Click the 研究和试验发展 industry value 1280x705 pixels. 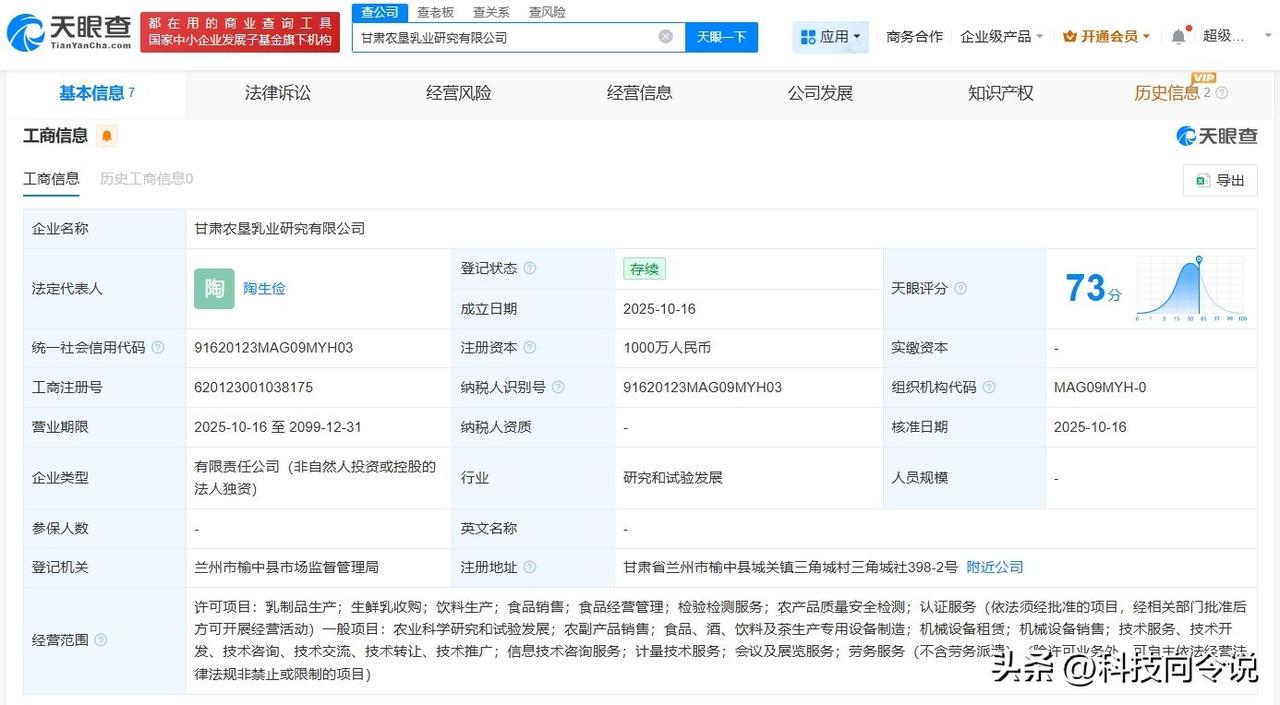(672, 478)
